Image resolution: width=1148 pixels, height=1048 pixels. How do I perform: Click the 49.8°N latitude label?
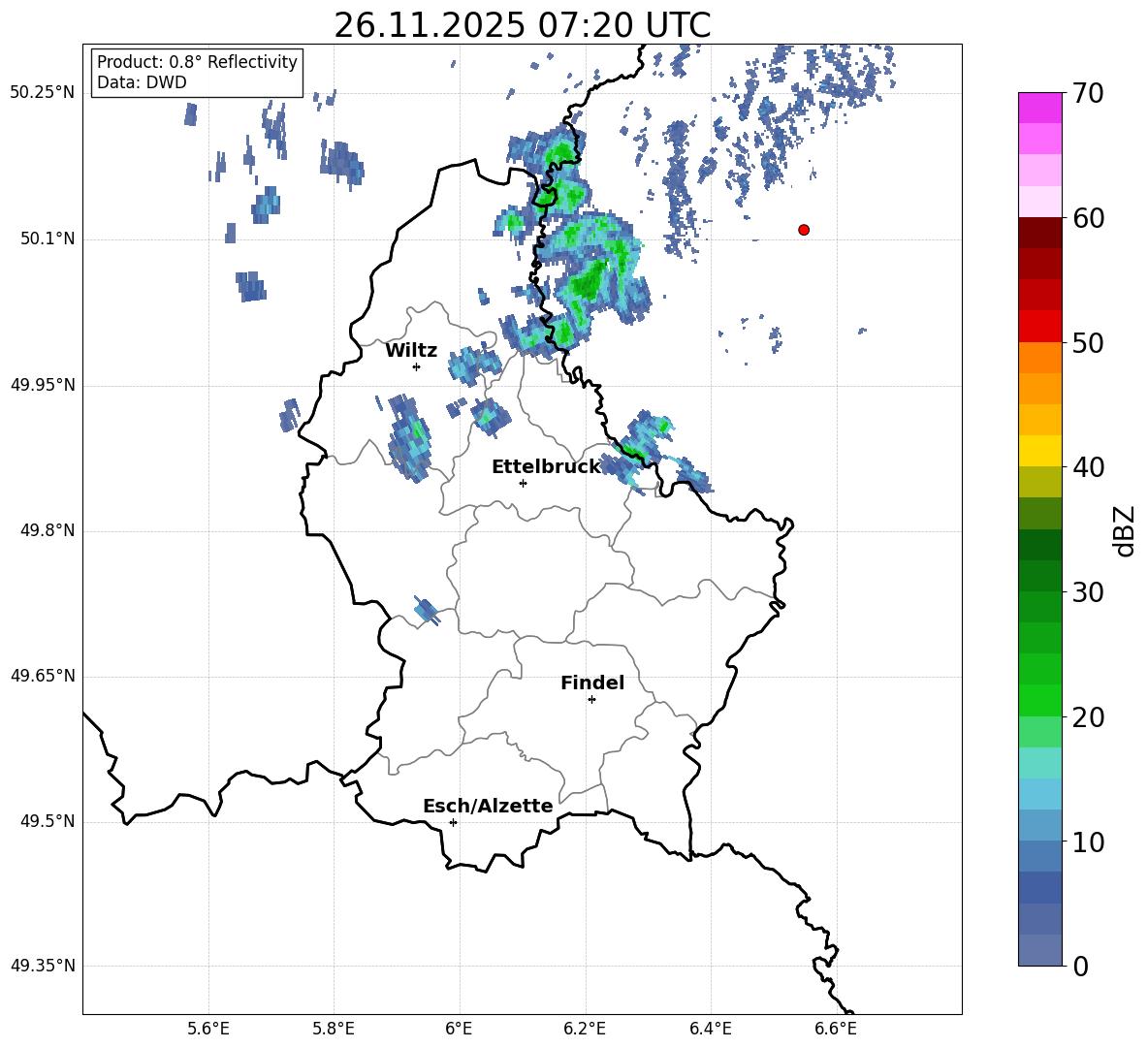point(48,530)
